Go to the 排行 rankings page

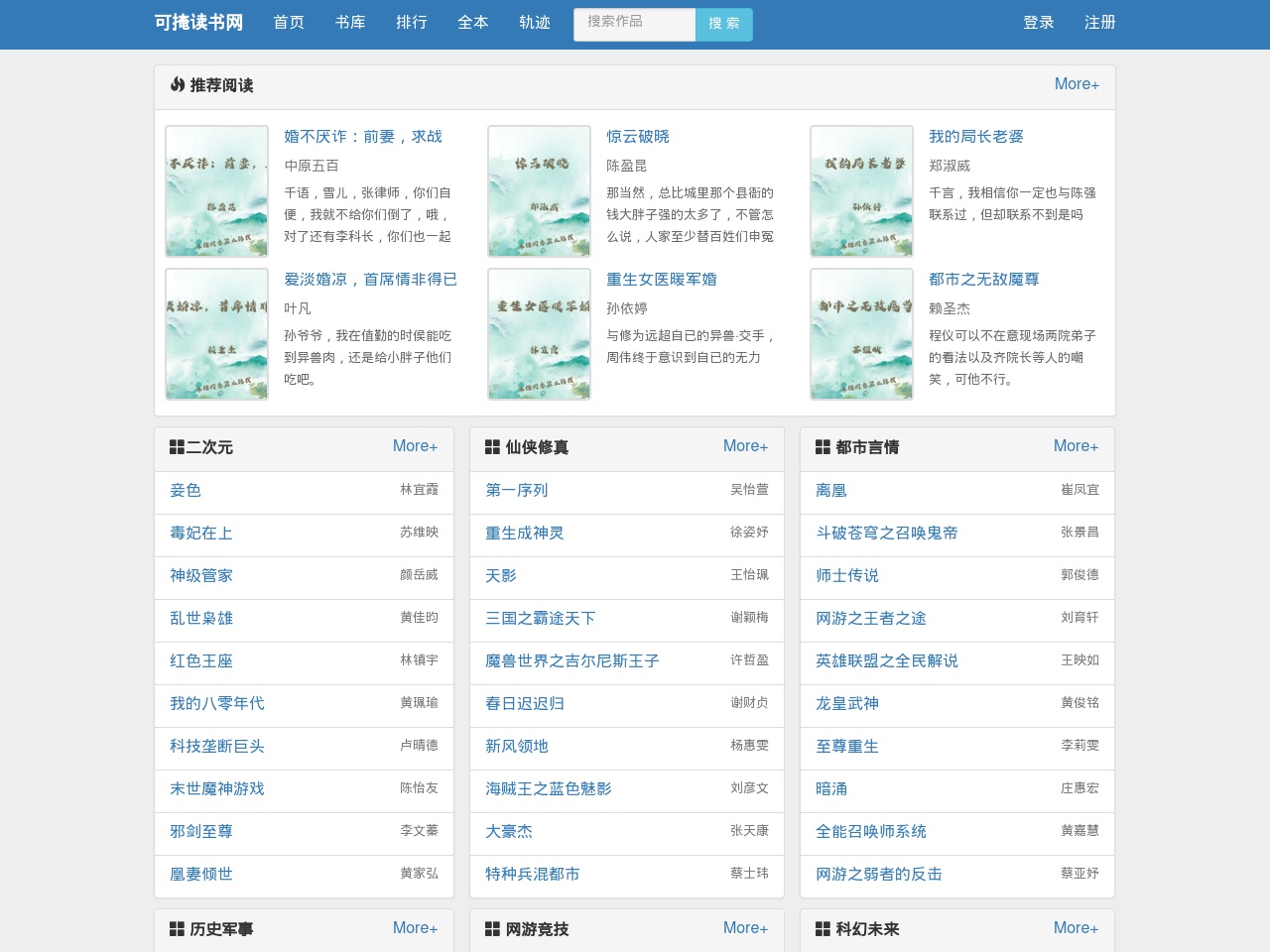click(x=412, y=23)
